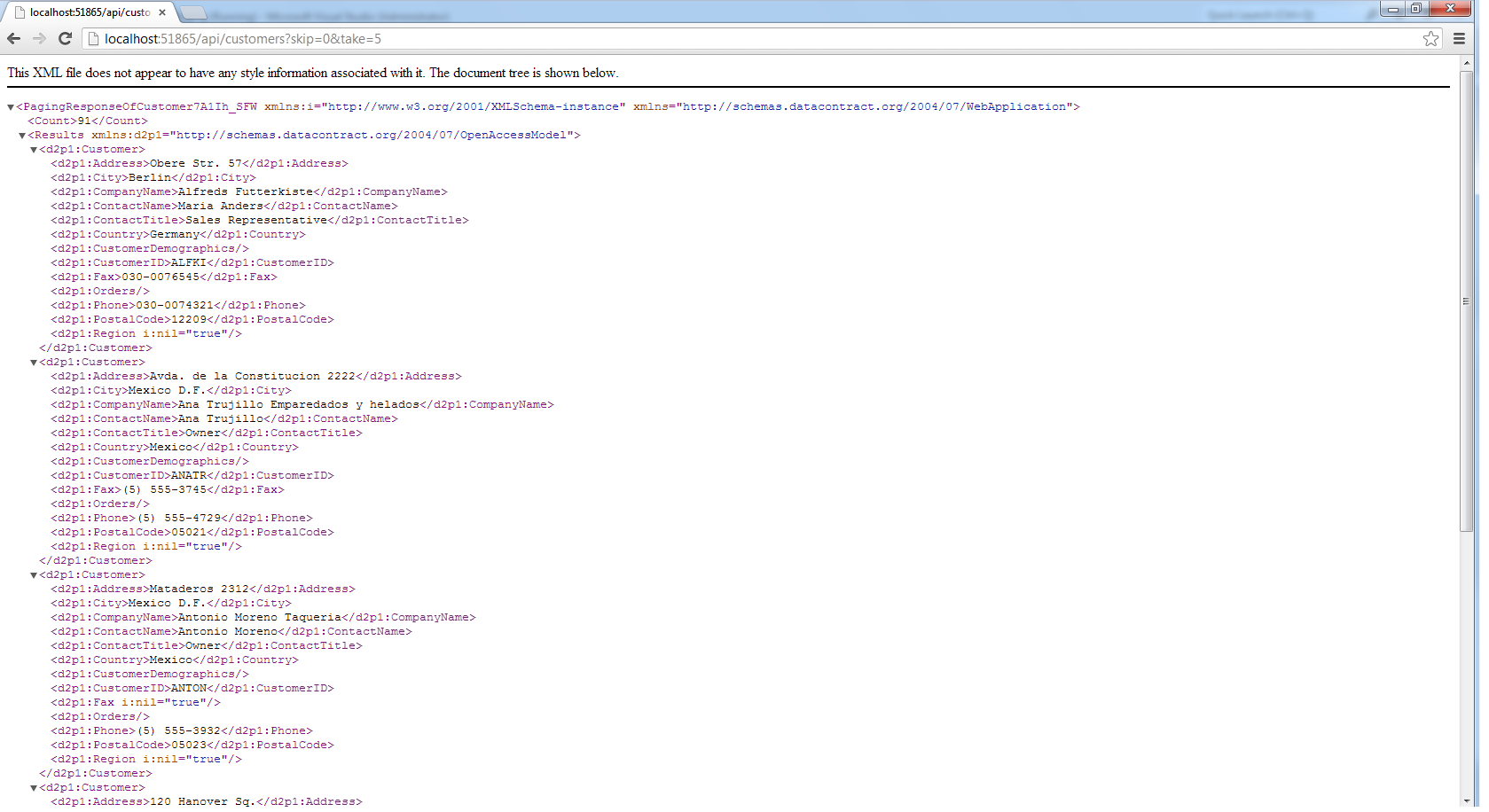Click the Fax '(5) 555-3745' line

click(x=168, y=490)
